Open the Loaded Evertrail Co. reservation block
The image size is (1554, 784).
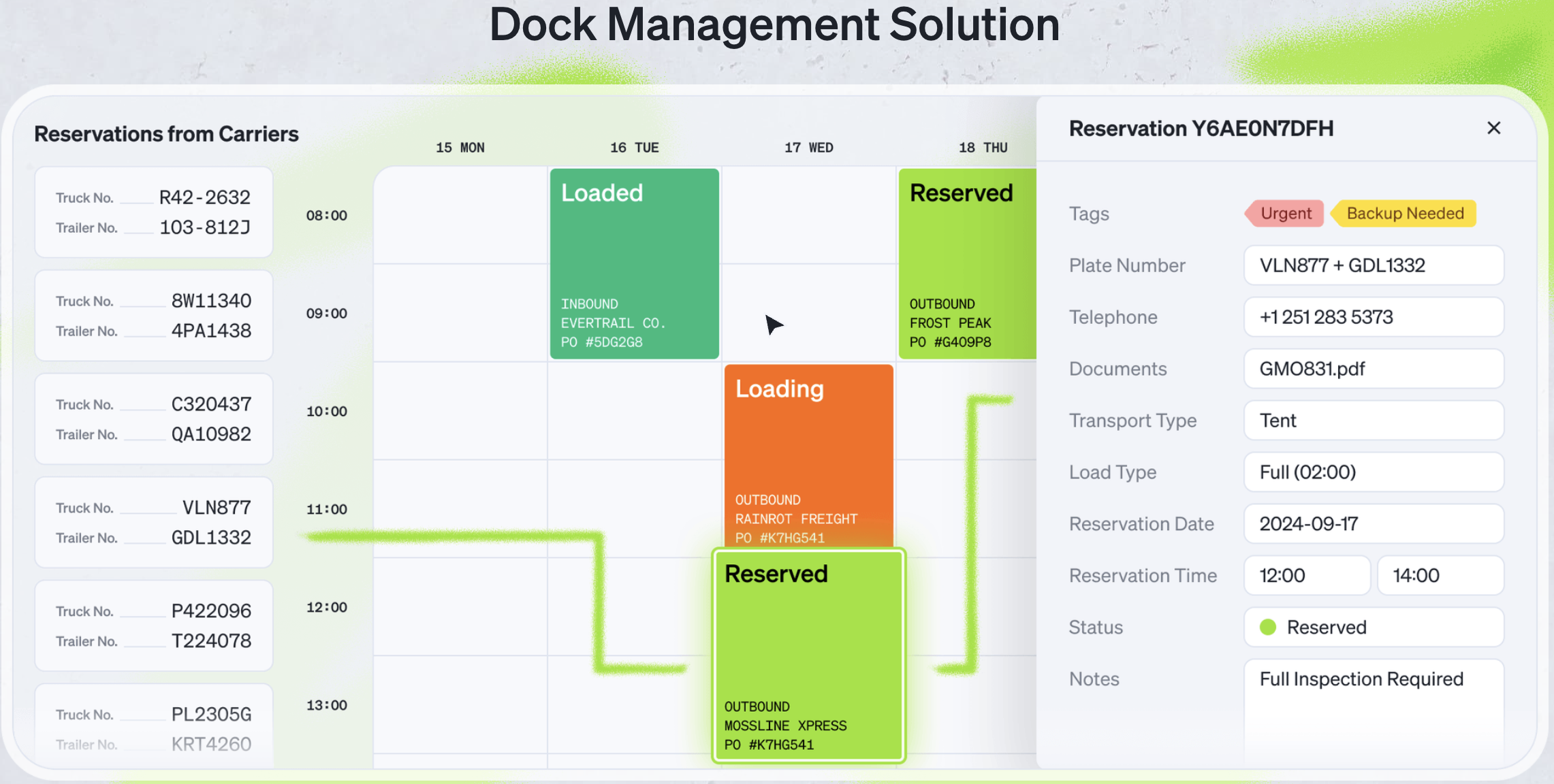[x=634, y=263]
